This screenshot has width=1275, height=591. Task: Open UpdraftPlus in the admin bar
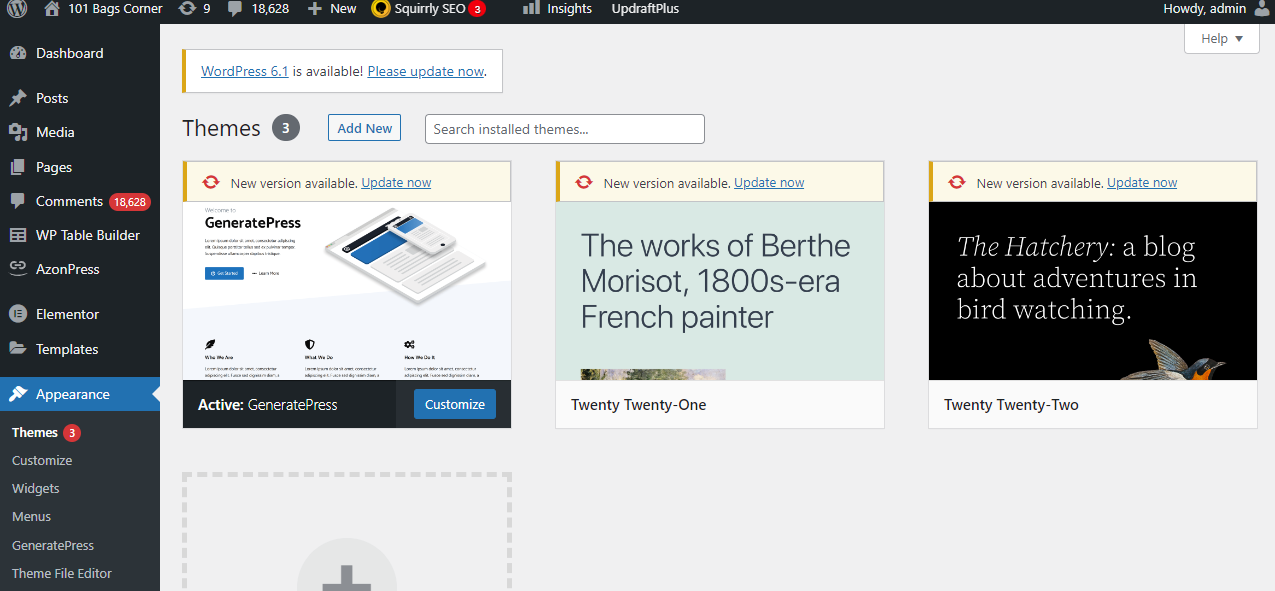[645, 9]
